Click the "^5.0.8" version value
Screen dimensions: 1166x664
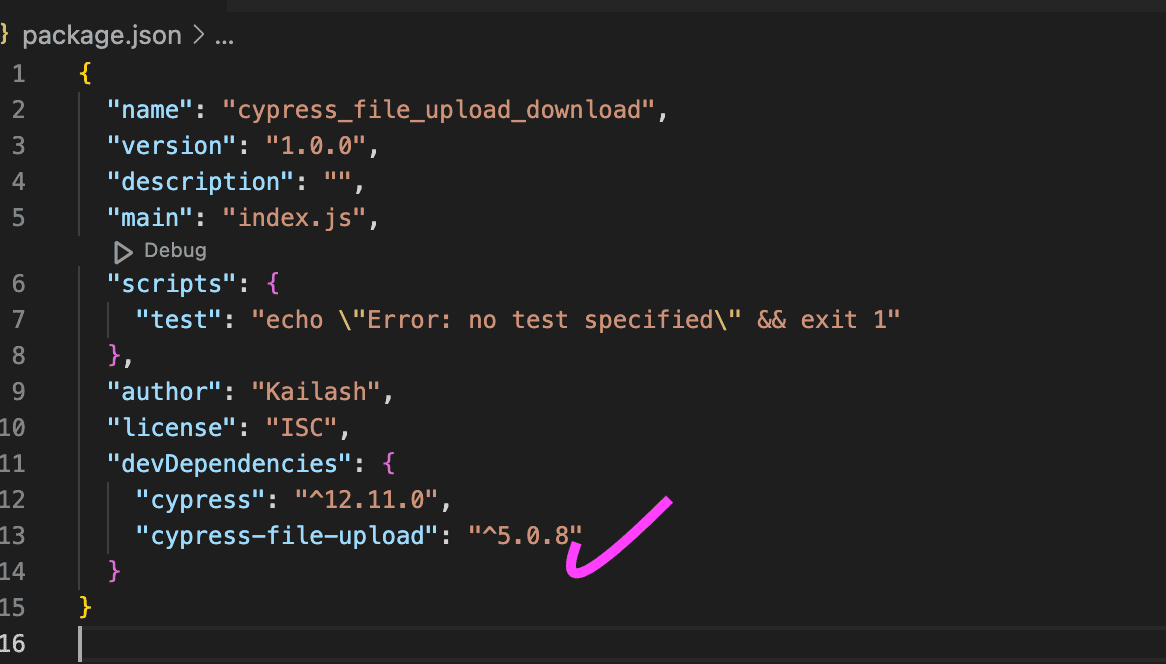click(526, 536)
